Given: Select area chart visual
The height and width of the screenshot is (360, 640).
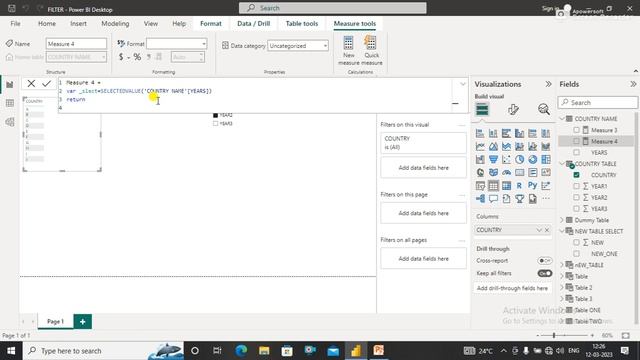Looking at the screenshot, I should tap(493, 147).
